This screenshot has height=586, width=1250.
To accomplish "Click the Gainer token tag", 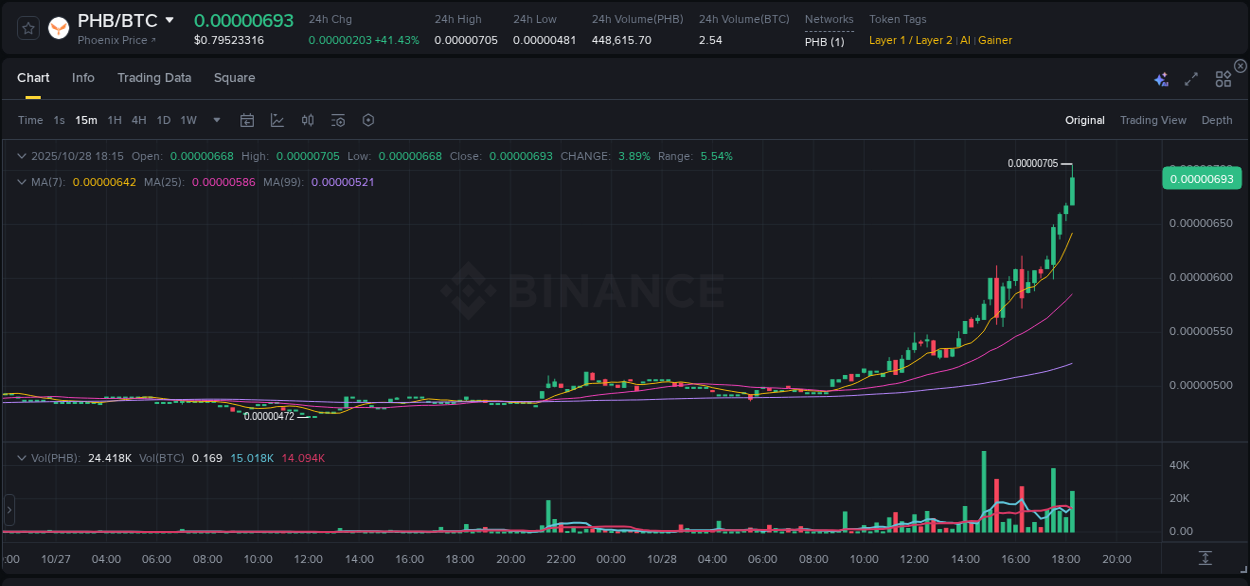I will pyautogui.click(x=995, y=40).
